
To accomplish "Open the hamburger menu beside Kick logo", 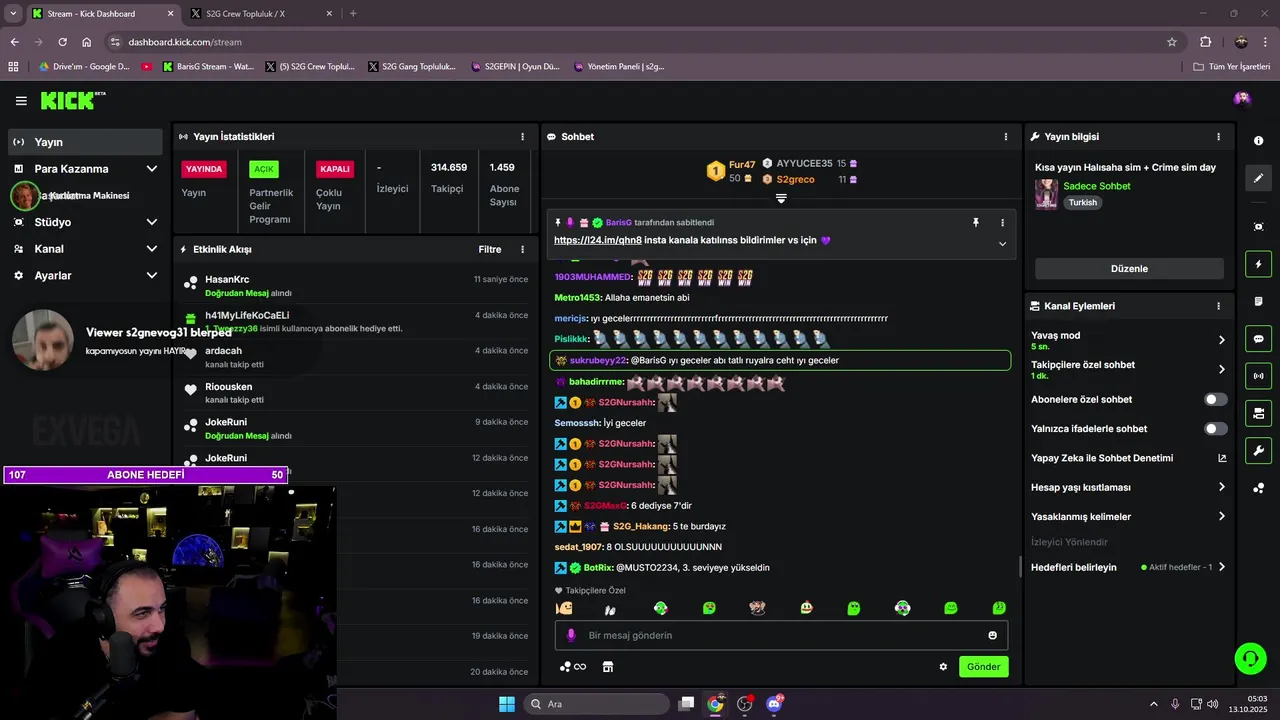I will [x=21, y=101].
